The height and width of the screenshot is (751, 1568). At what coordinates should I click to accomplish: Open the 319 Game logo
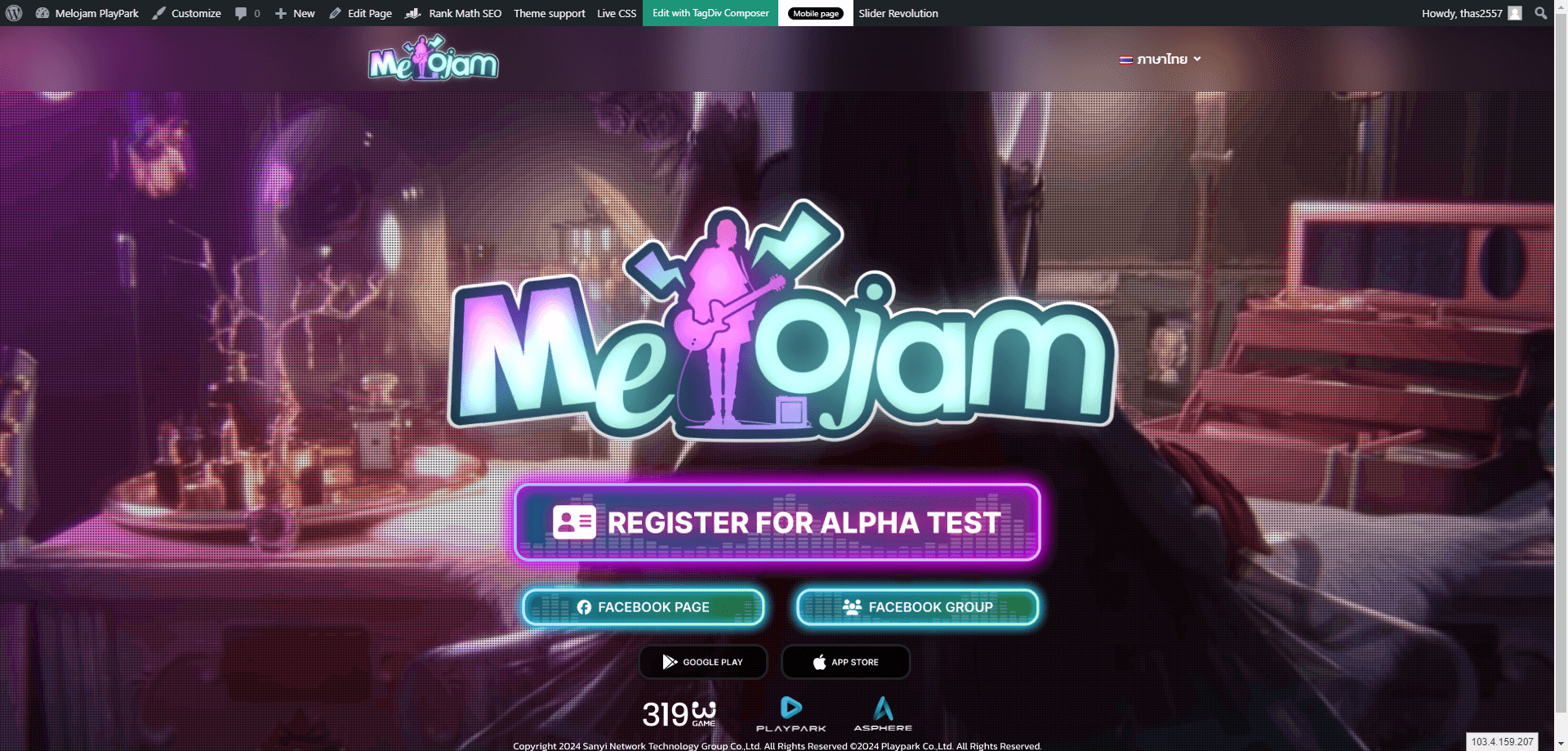click(679, 713)
